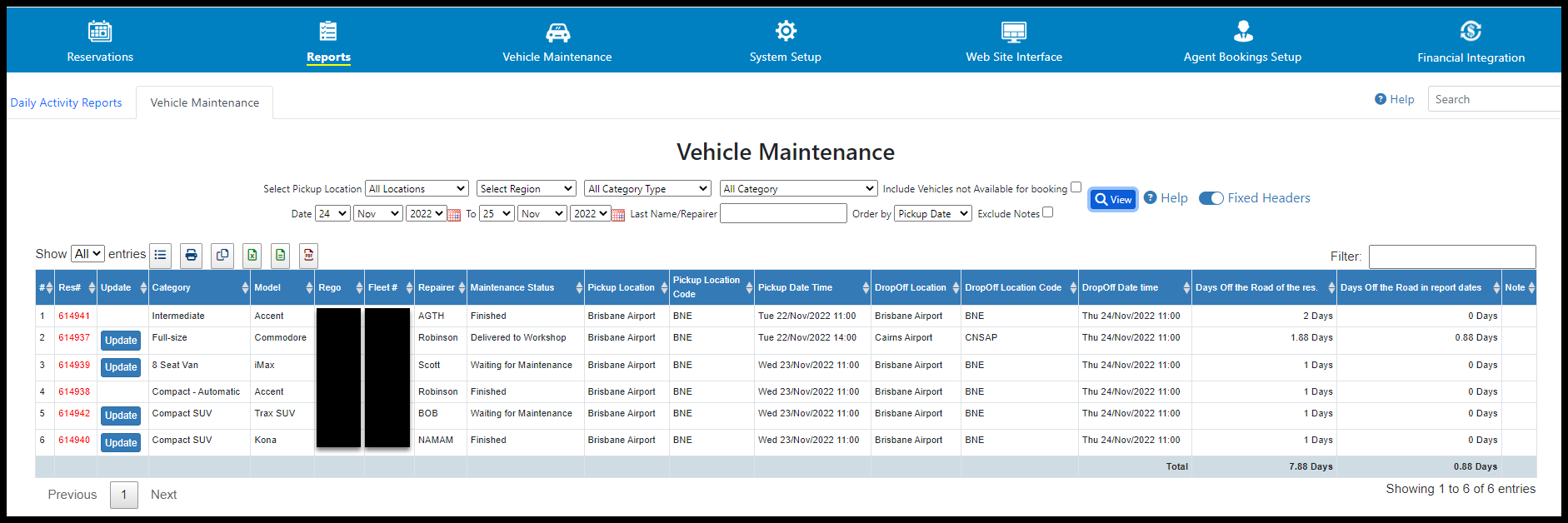
Task: Click the top Search field
Action: (x=1494, y=99)
